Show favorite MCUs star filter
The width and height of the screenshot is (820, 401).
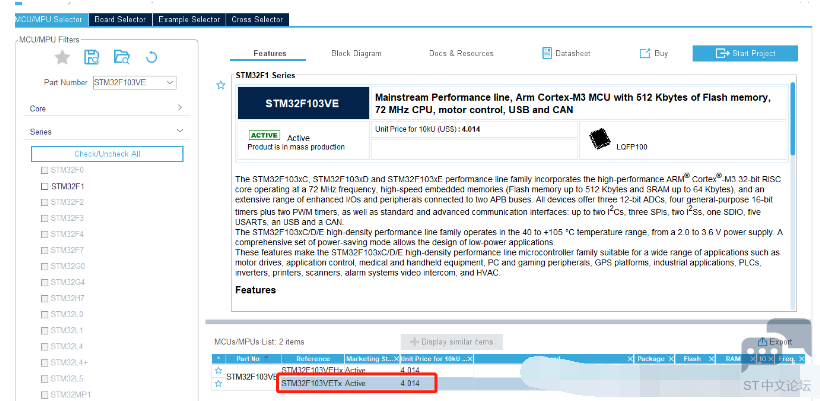pos(63,58)
